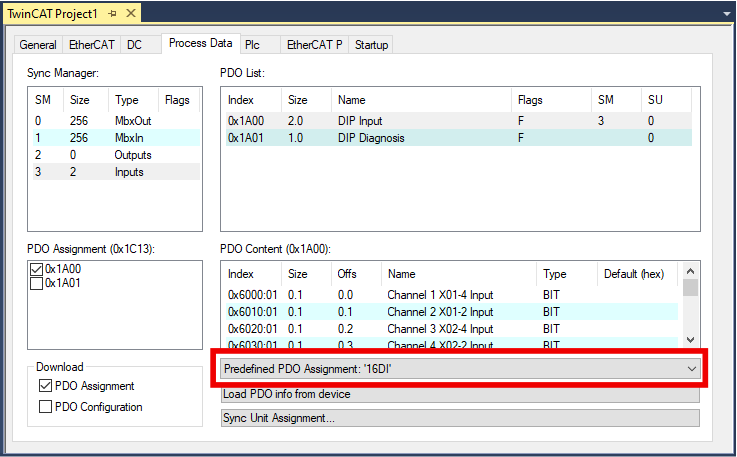
Task: Click PDO Content Default (hex) column header
Action: (637, 274)
